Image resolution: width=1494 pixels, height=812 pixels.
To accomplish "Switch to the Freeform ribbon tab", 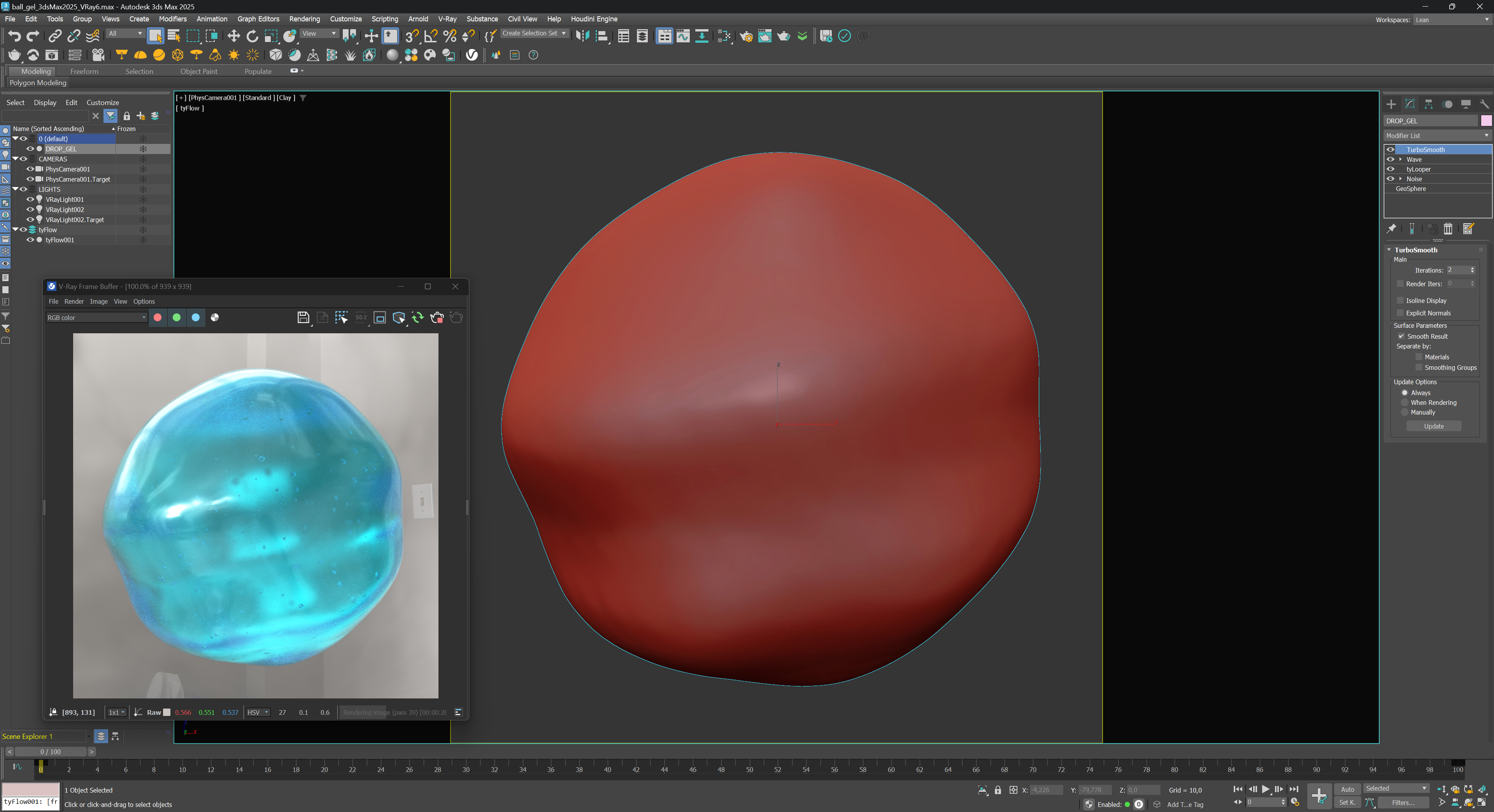I will (84, 71).
